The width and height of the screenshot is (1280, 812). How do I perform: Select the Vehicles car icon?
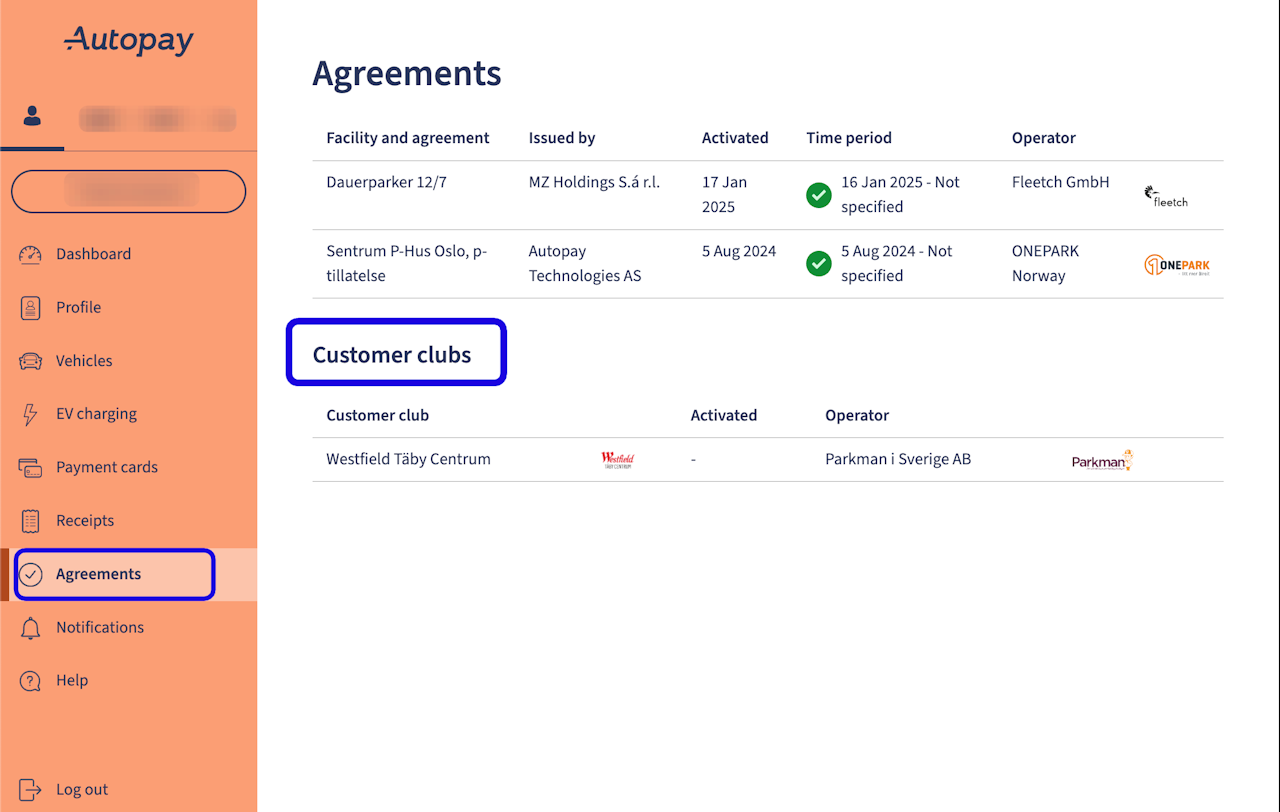tap(31, 361)
